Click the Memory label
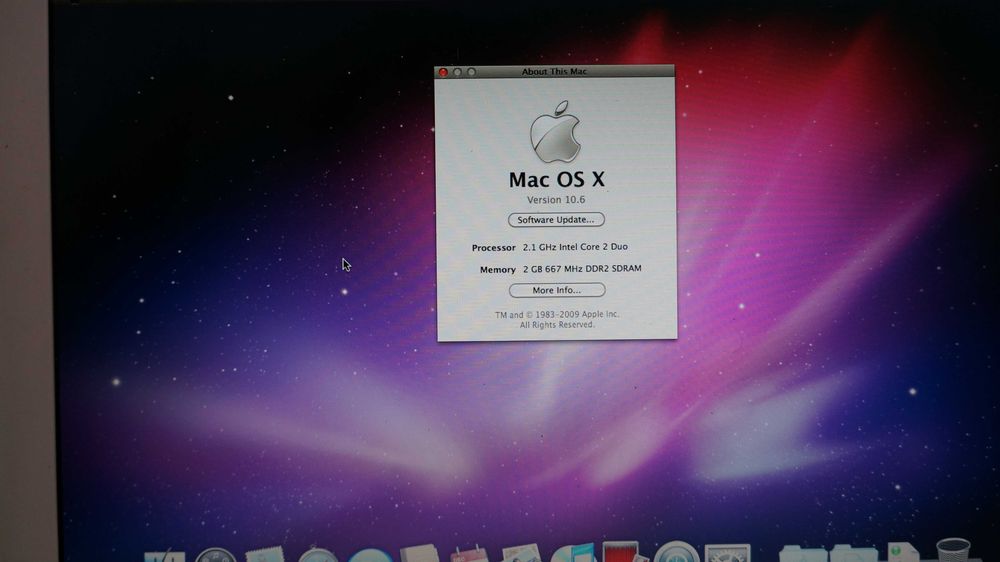Viewport: 1000px width, 562px height. tap(497, 270)
